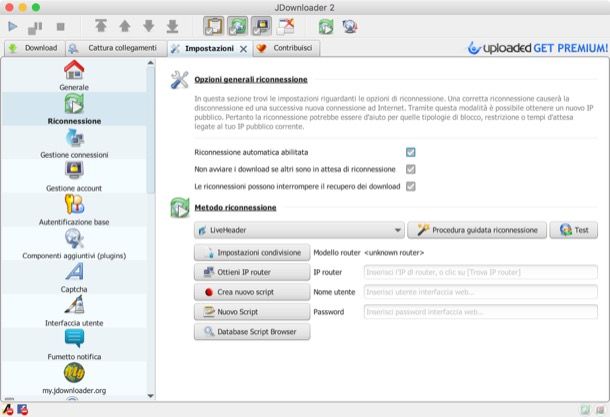The height and width of the screenshot is (417, 610).
Task: Stop all downloads with the stop icon
Action: pos(60,27)
